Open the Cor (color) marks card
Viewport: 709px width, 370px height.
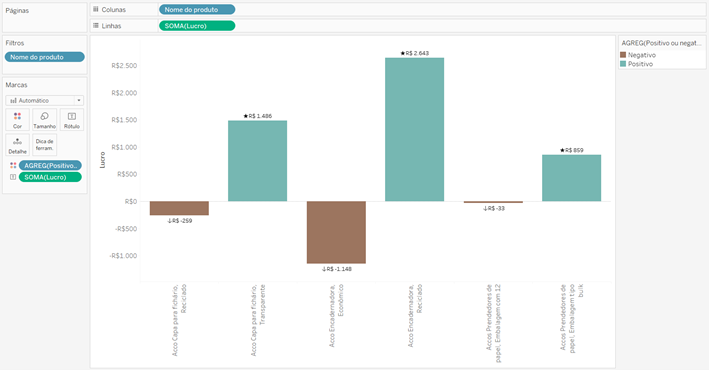click(x=18, y=120)
